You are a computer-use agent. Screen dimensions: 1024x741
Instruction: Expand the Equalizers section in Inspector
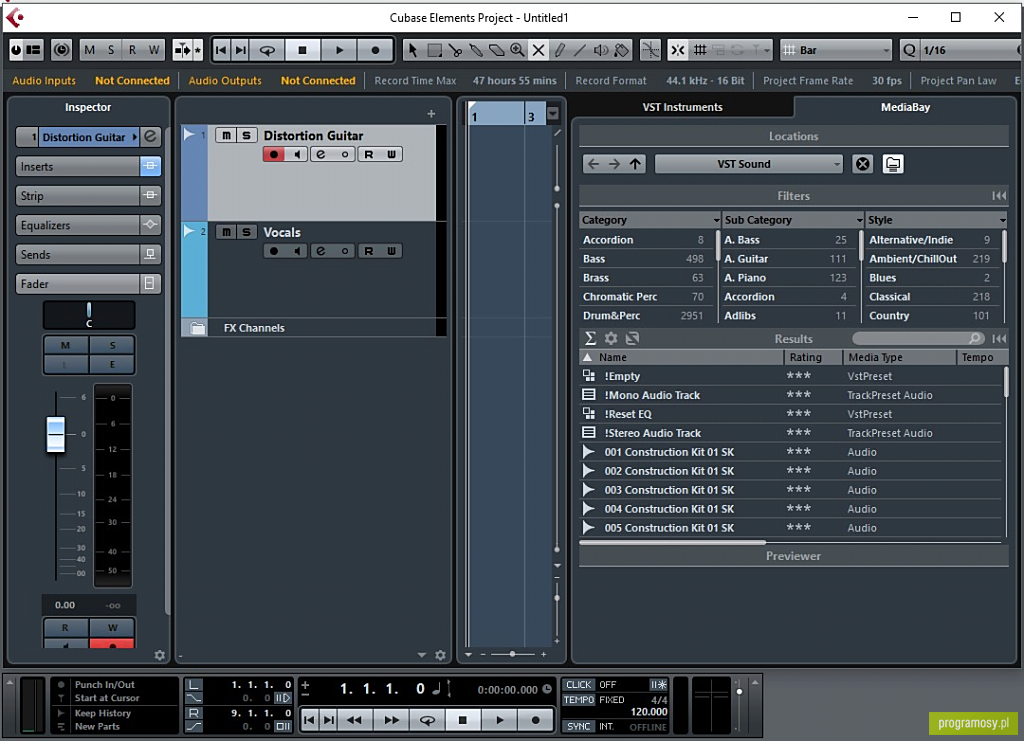(77, 225)
